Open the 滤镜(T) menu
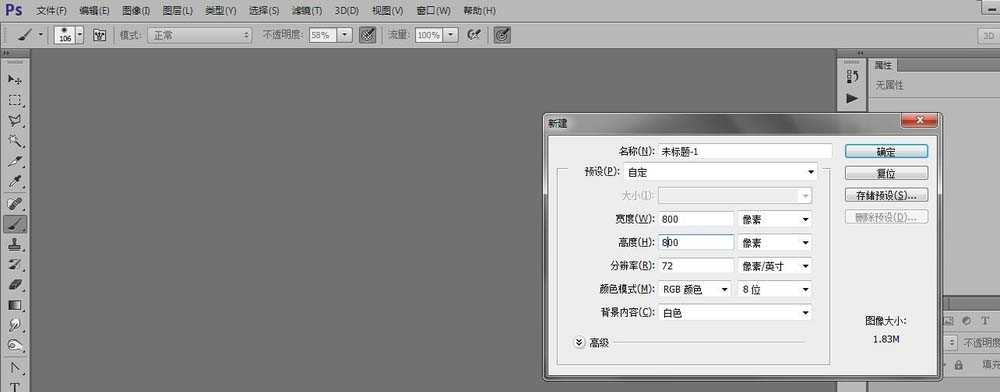 (307, 11)
